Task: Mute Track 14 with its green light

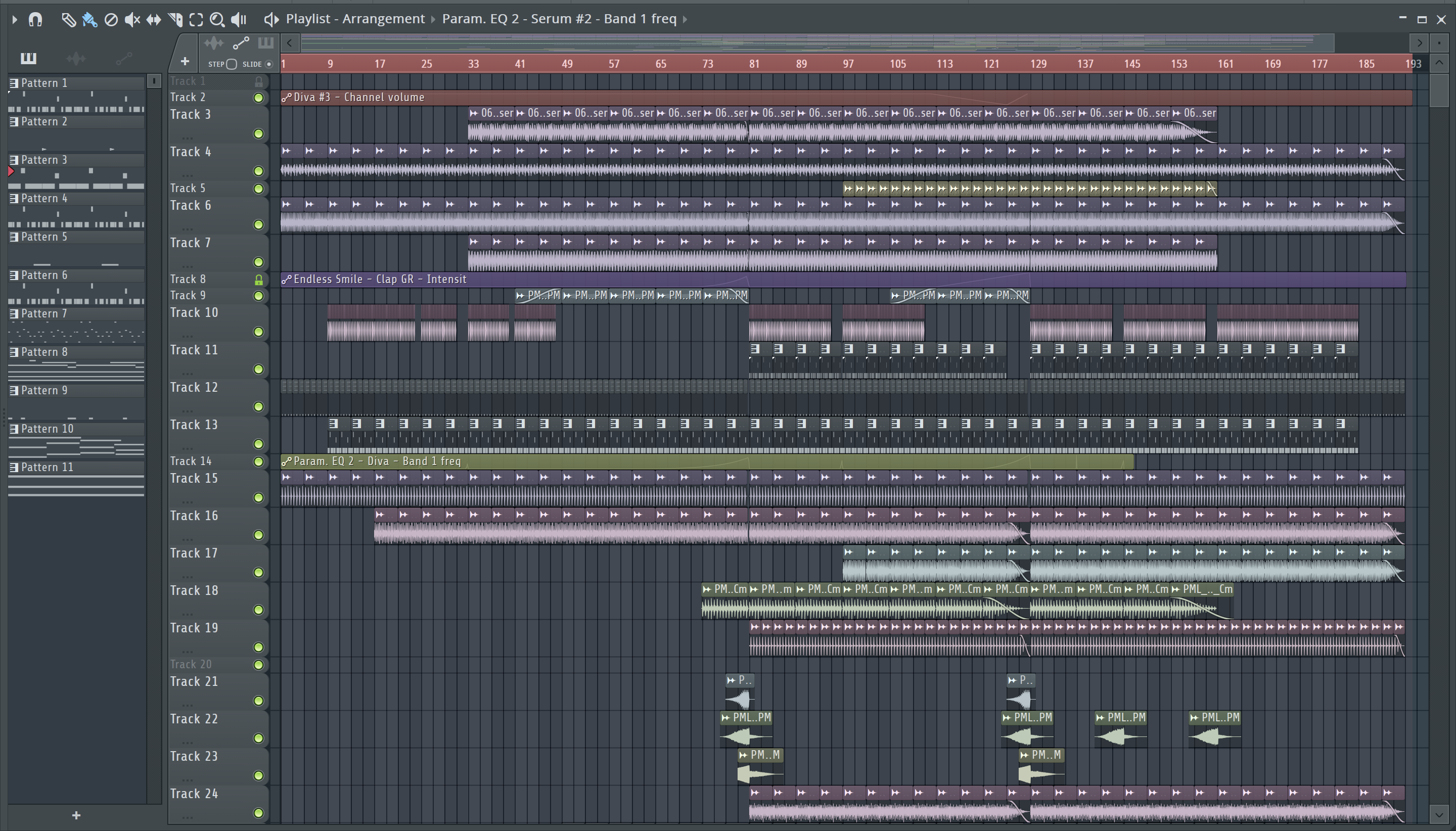Action: [258, 461]
